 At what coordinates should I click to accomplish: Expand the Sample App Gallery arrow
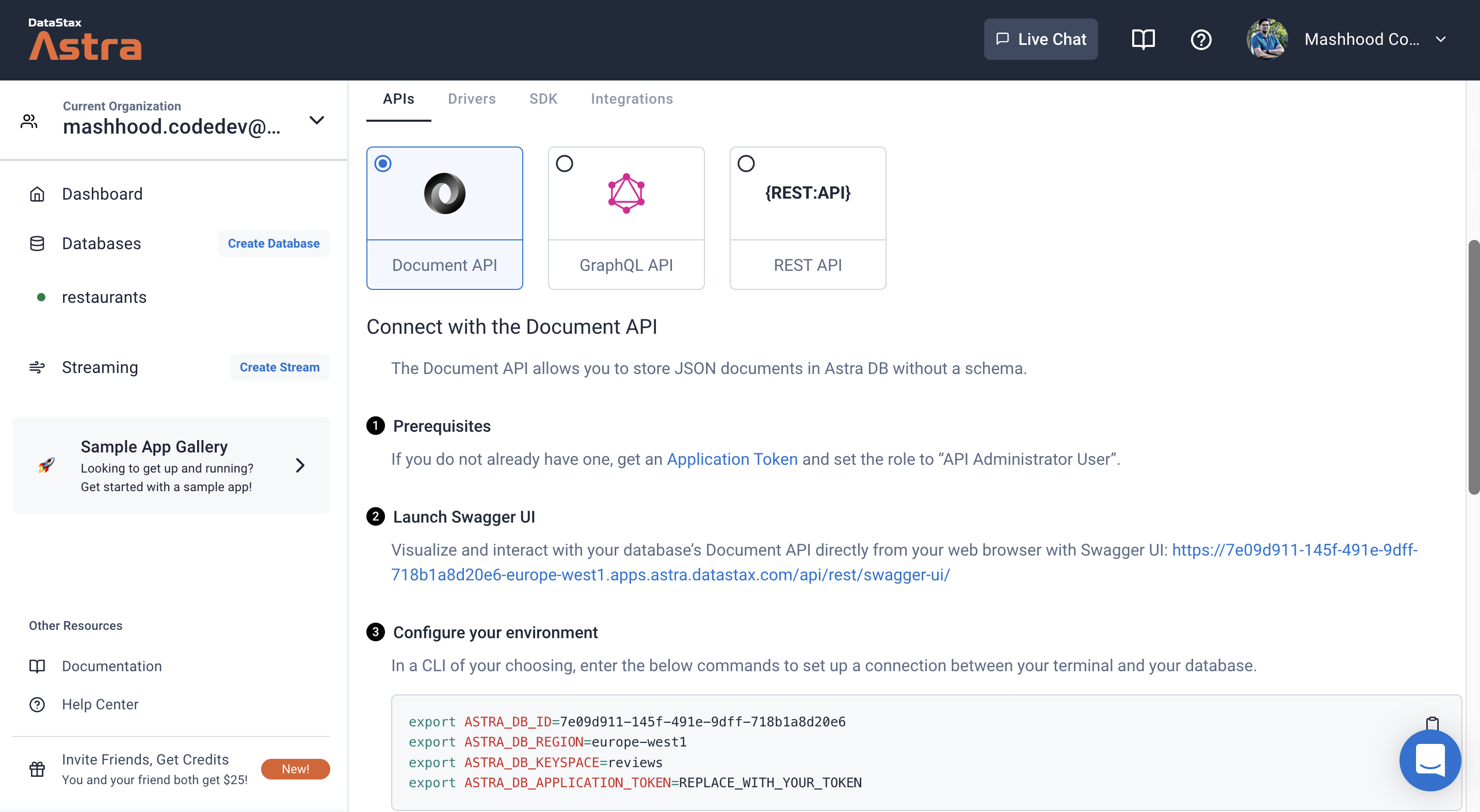(300, 465)
